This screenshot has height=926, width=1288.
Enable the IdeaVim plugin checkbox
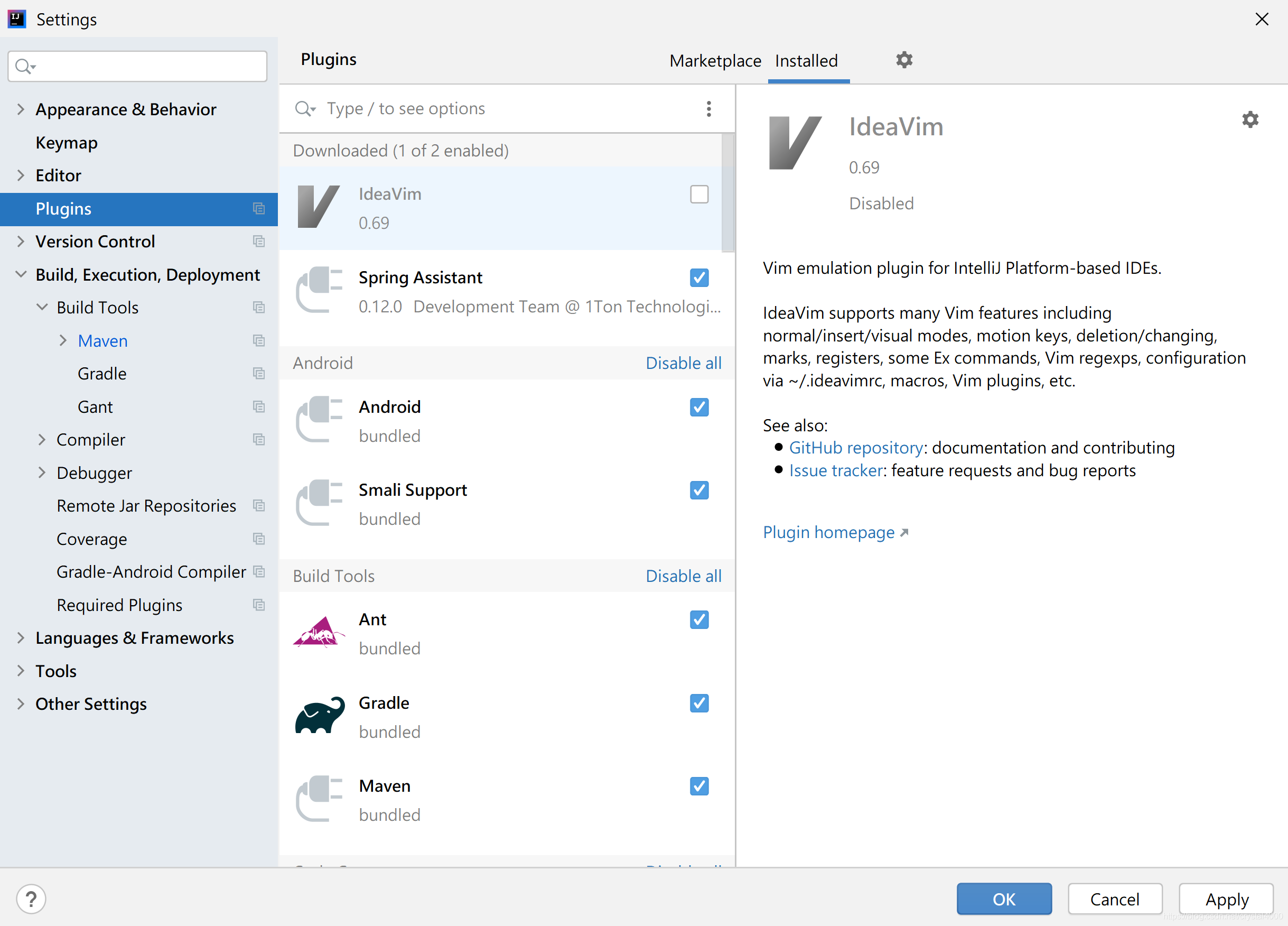(x=699, y=195)
